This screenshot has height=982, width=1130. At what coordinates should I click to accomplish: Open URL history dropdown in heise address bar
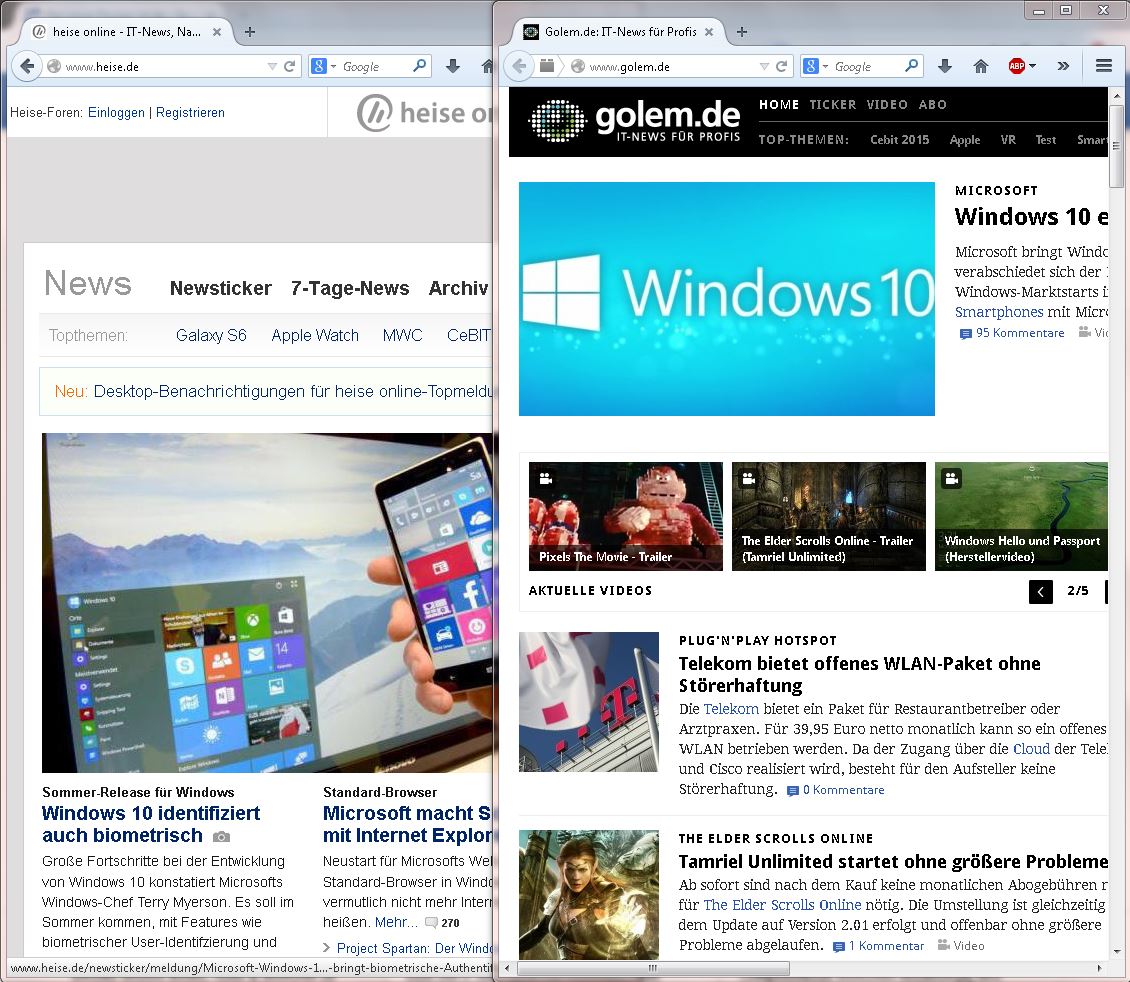pos(272,66)
